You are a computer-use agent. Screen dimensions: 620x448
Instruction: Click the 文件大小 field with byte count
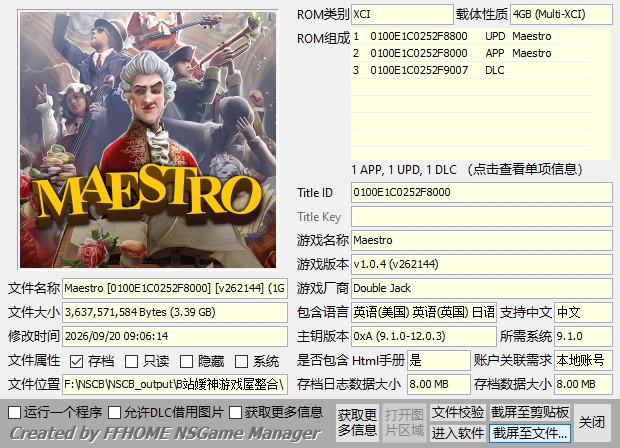175,312
